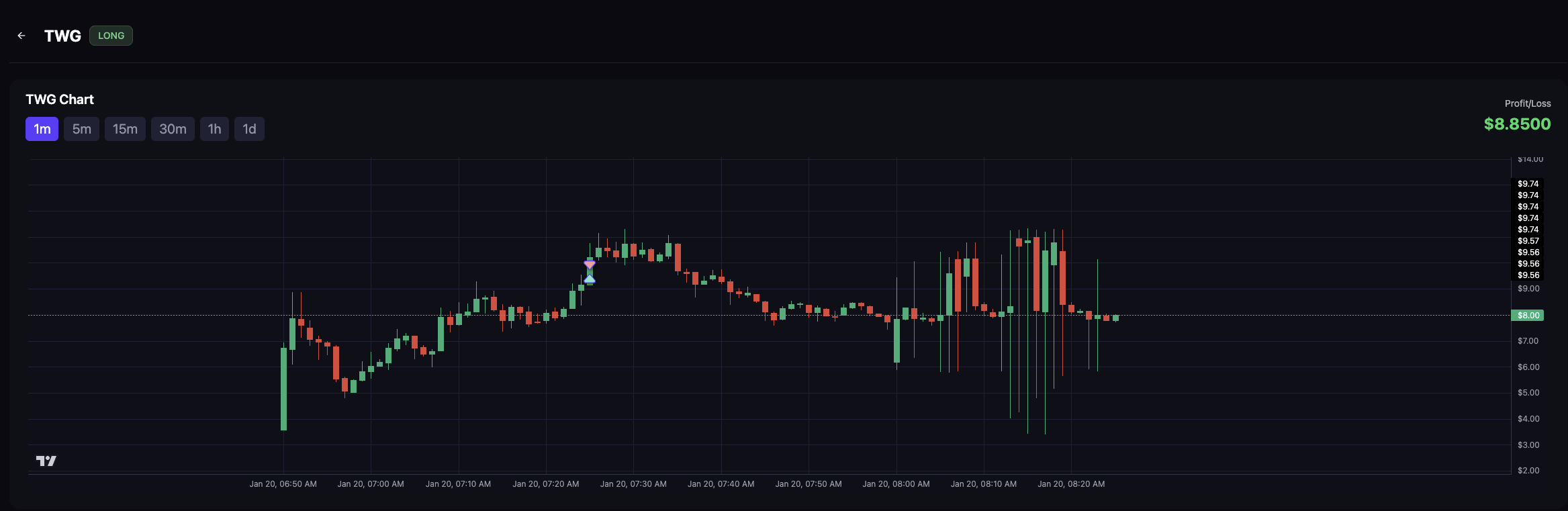Click the TWG ticker title
Viewport: 1568px width, 511px height.
pyautogui.click(x=62, y=36)
